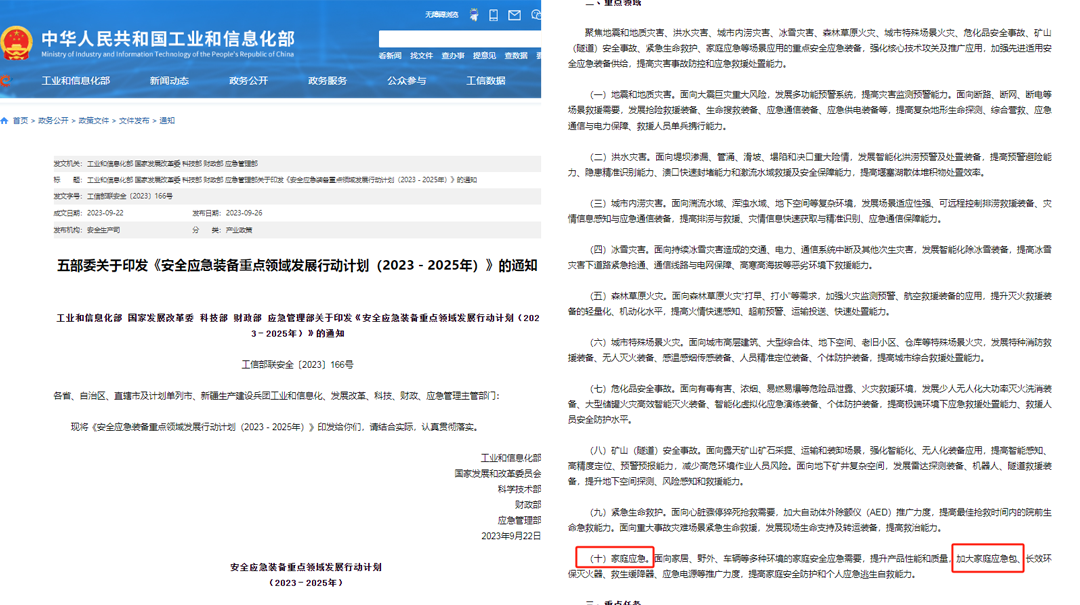Open 公众参与 navigation menu

click(x=406, y=81)
